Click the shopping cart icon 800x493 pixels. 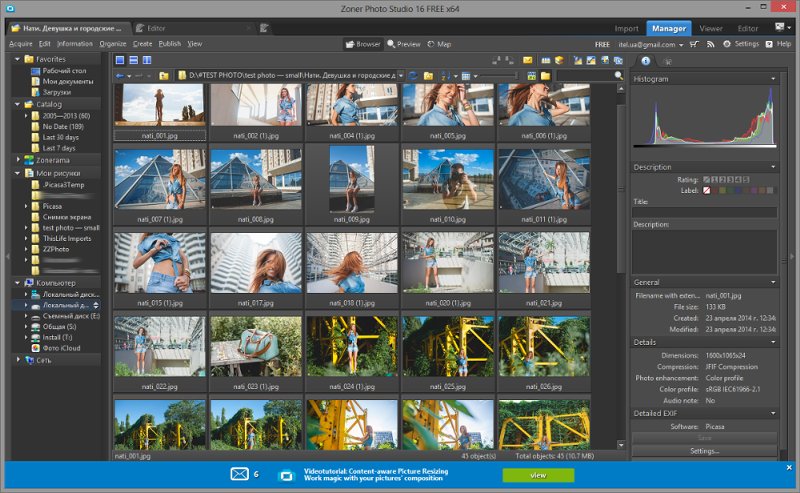pos(694,44)
